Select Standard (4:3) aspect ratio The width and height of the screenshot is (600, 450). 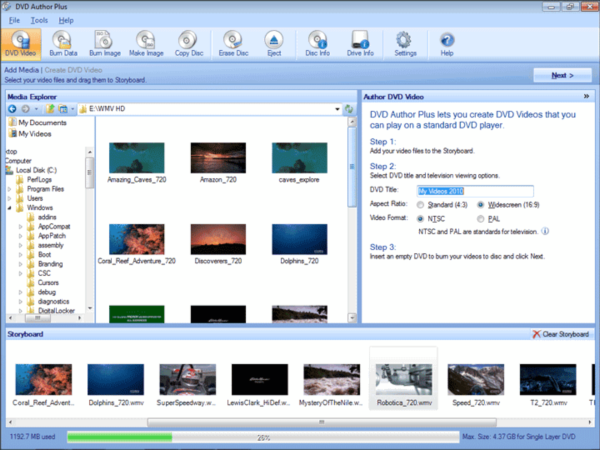pos(421,205)
